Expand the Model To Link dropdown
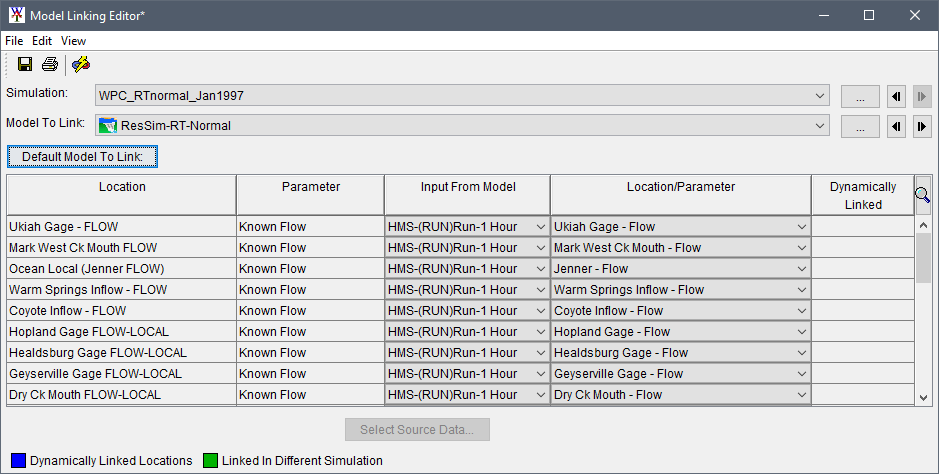 pyautogui.click(x=820, y=126)
